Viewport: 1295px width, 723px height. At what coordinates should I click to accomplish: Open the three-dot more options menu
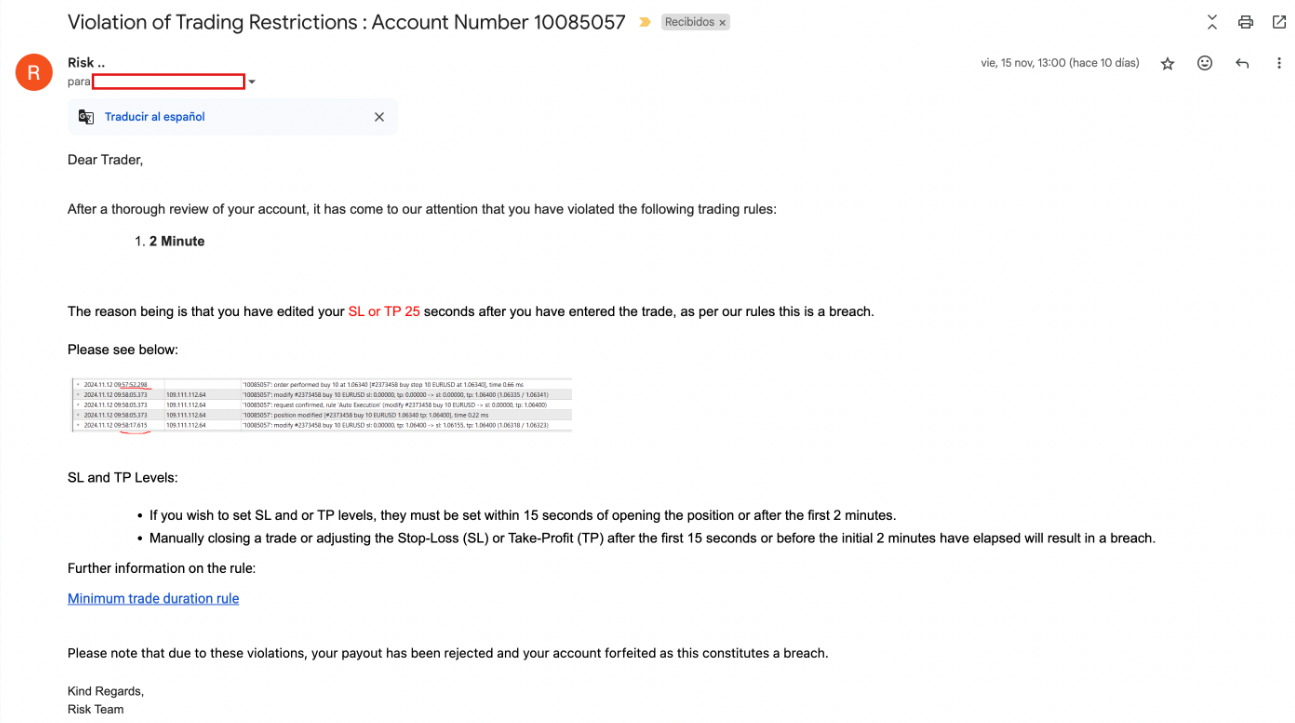(x=1279, y=63)
